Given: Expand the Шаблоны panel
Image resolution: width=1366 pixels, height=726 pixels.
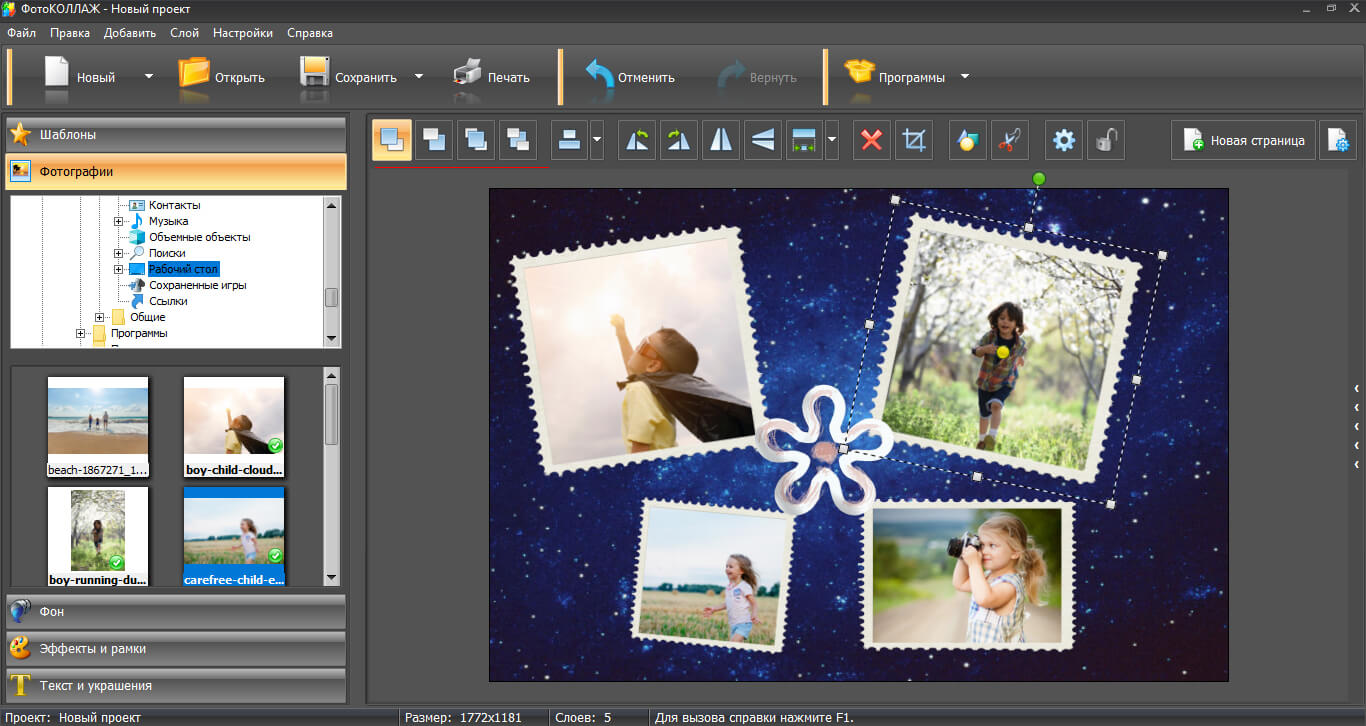Looking at the screenshot, I should pos(176,134).
